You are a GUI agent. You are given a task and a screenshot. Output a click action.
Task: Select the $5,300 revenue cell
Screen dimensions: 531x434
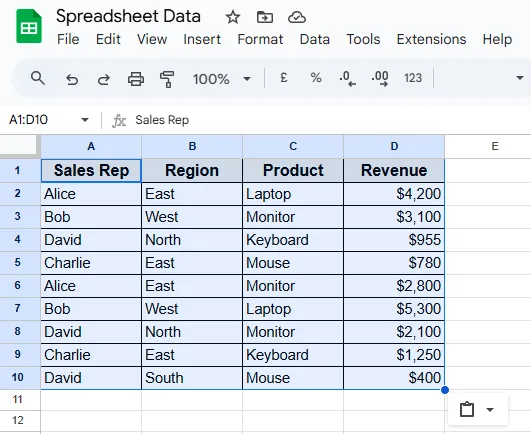pos(394,309)
